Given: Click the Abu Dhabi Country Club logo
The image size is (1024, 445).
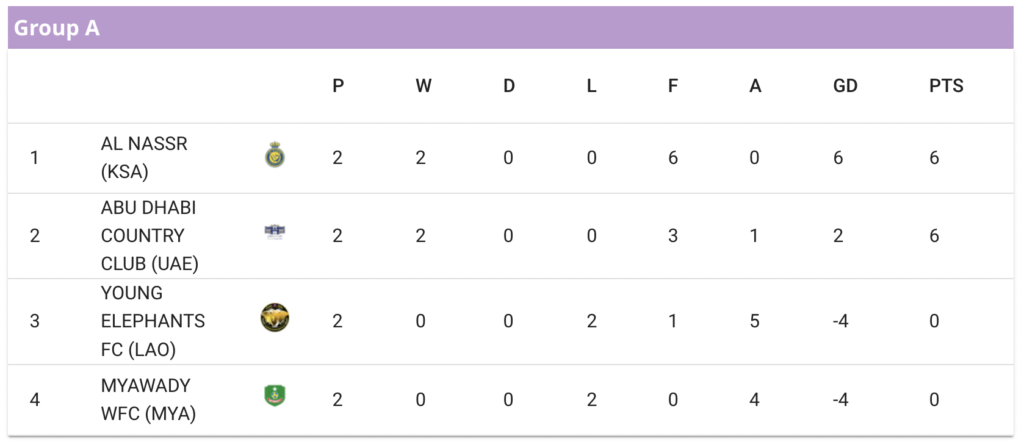Looking at the screenshot, I should point(275,232).
